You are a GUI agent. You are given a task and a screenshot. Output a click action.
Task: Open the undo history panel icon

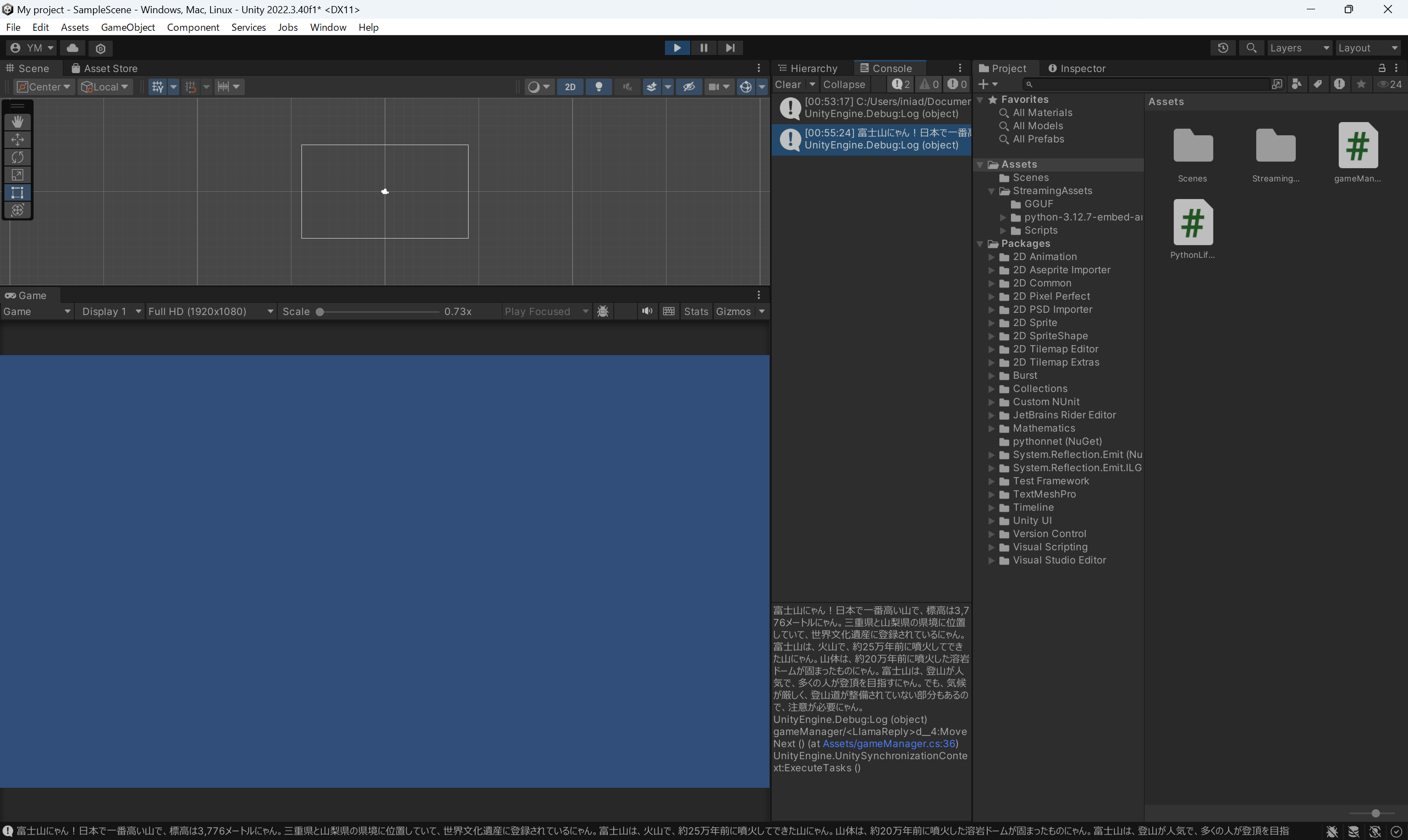point(1223,47)
